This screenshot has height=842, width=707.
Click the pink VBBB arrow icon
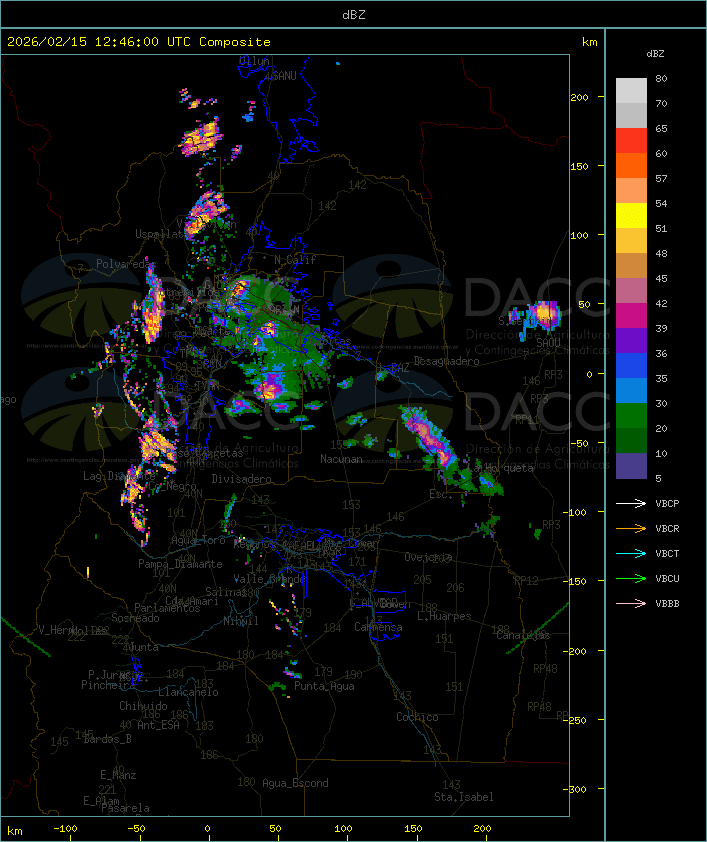click(631, 603)
